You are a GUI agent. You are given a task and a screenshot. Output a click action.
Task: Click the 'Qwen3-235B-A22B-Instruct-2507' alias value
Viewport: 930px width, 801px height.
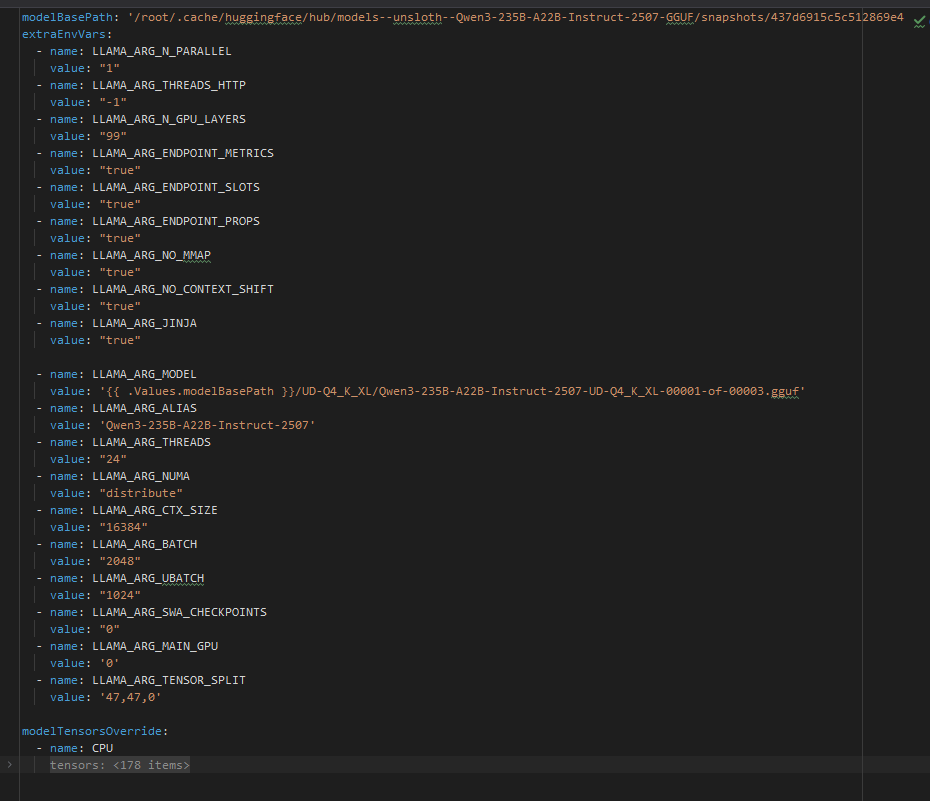(207, 426)
